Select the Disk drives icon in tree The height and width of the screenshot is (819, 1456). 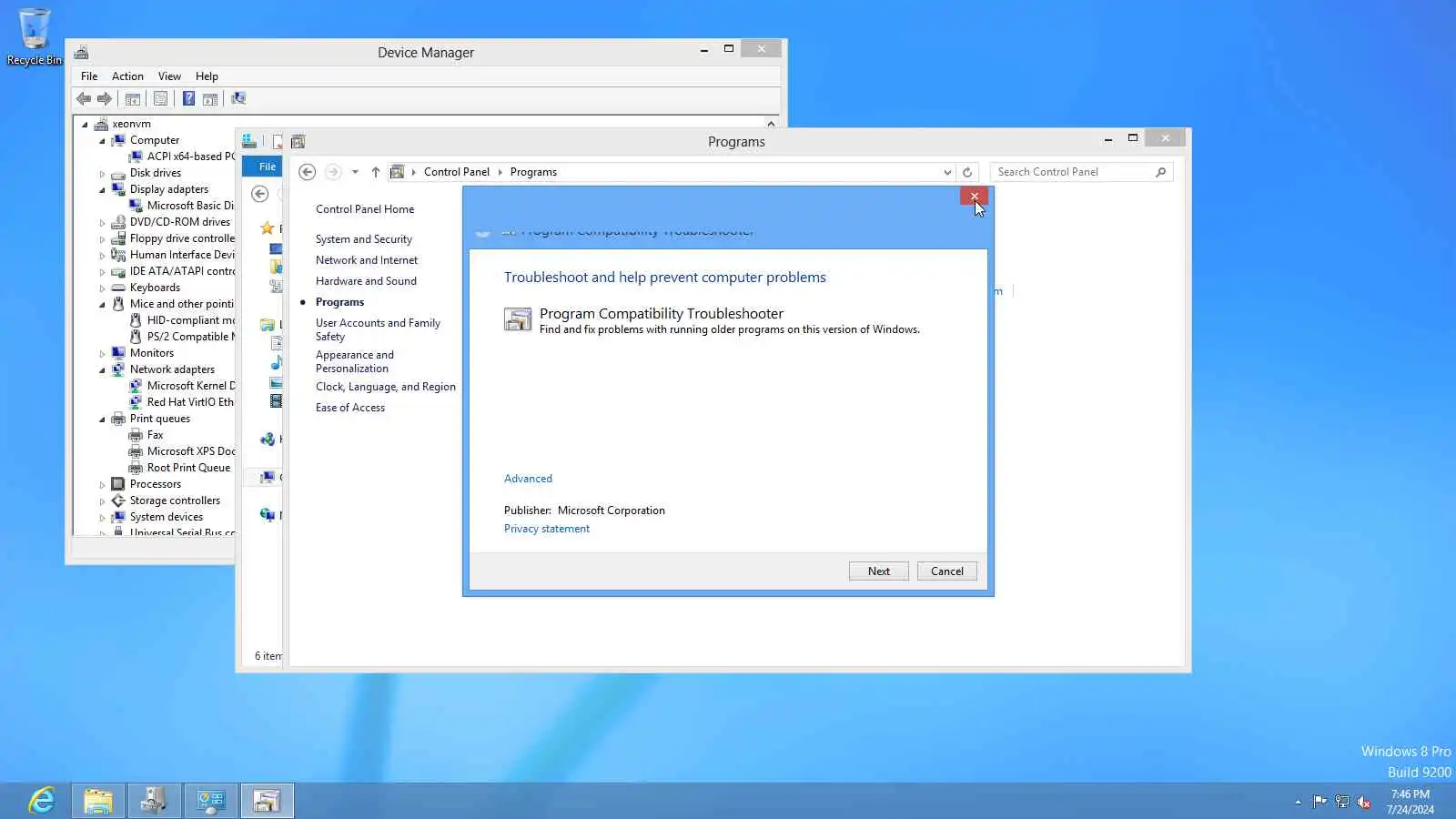118,173
